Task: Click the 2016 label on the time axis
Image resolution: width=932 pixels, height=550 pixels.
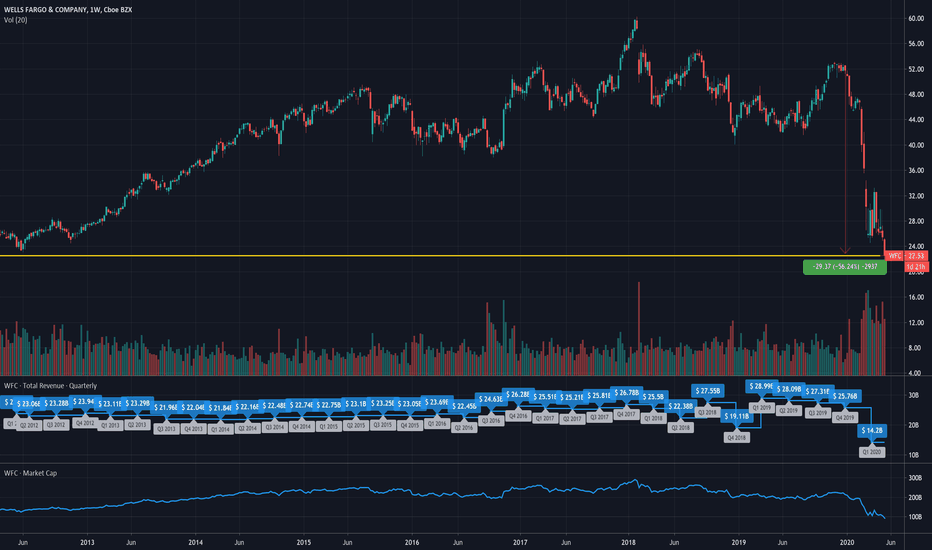Action: click(412, 542)
